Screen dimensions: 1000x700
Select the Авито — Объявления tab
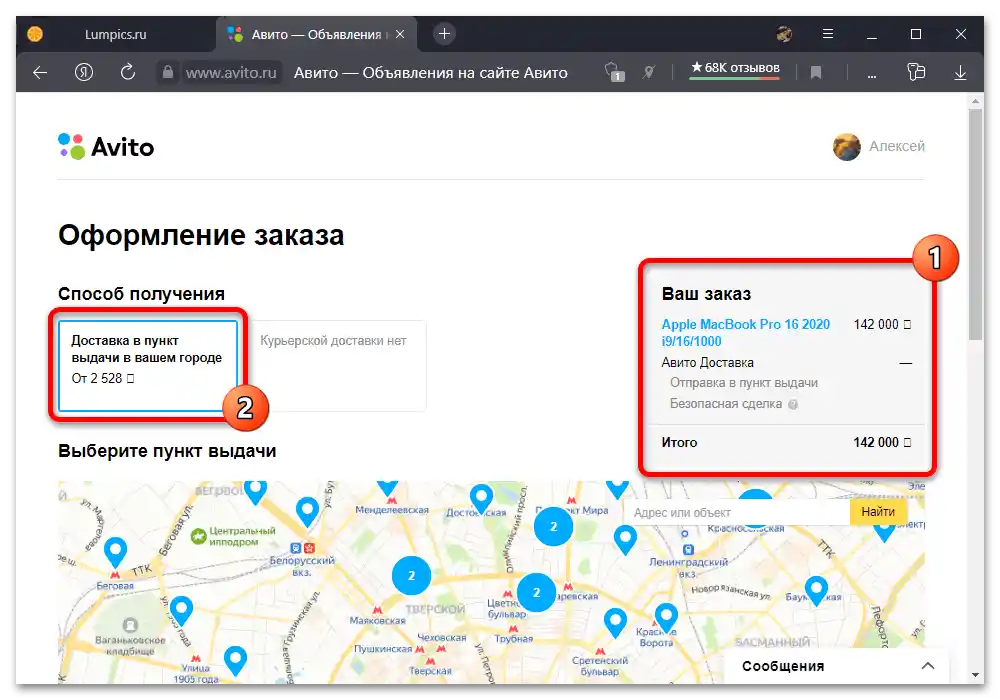point(316,34)
